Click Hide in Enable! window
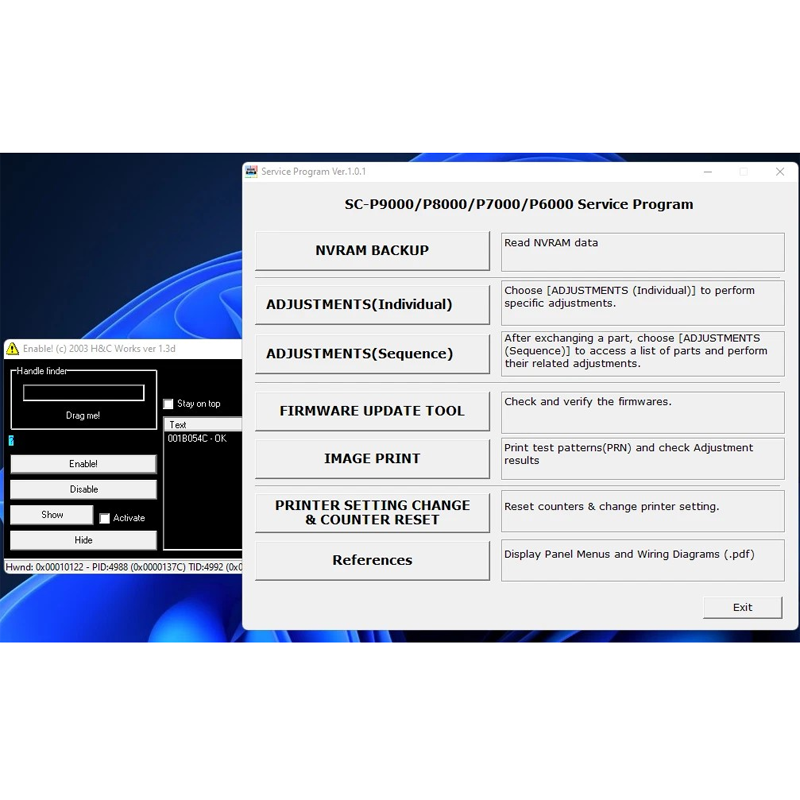Viewport: 800px width, 800px height. 83,540
